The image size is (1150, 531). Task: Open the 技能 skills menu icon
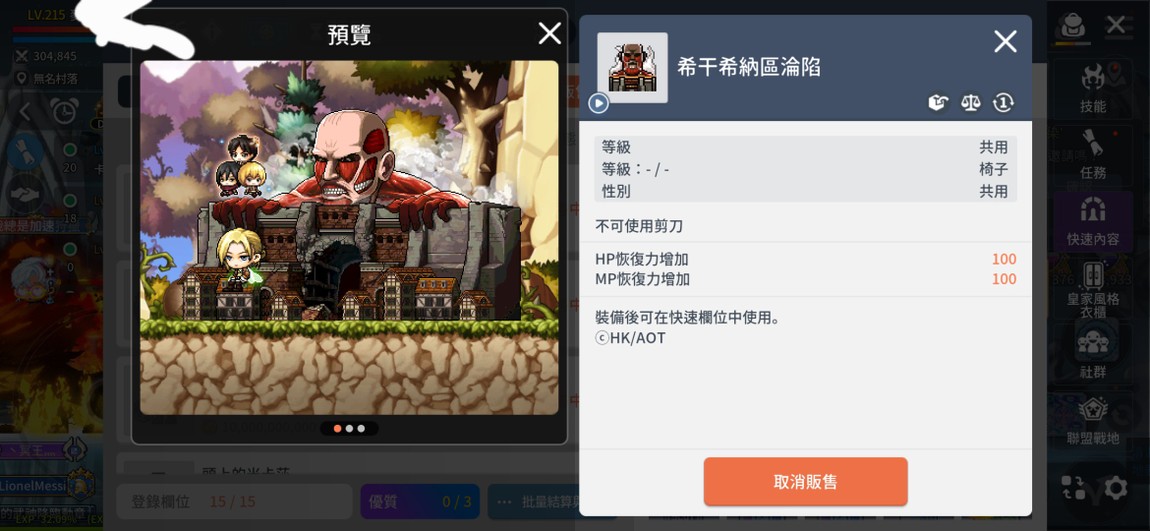pyautogui.click(x=1093, y=88)
